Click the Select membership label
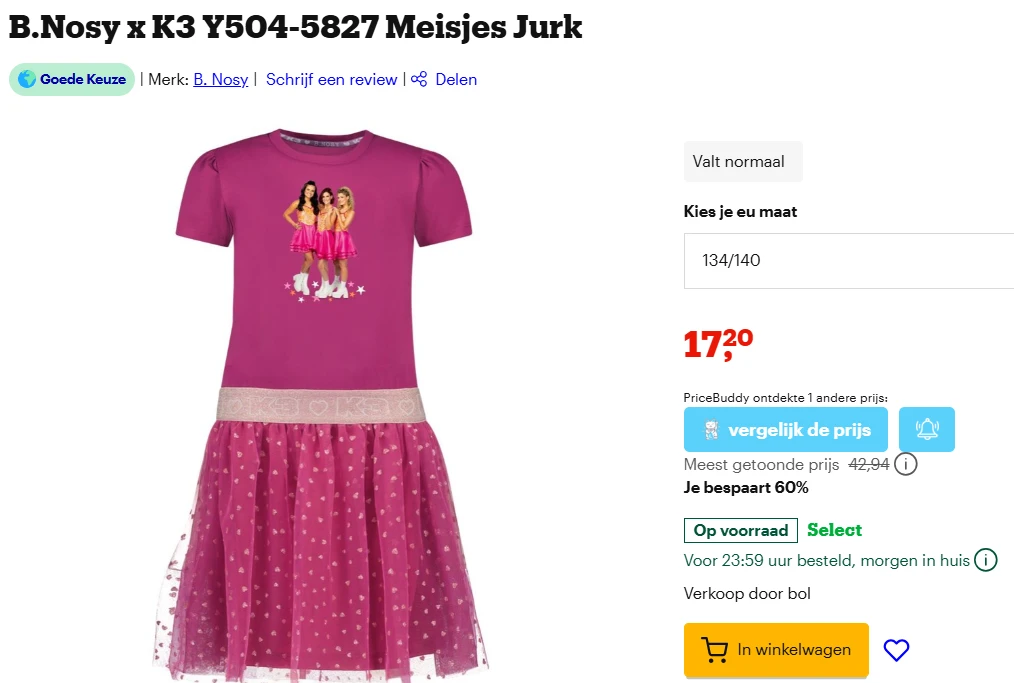Screen dimensions: 1014x683 point(834,530)
